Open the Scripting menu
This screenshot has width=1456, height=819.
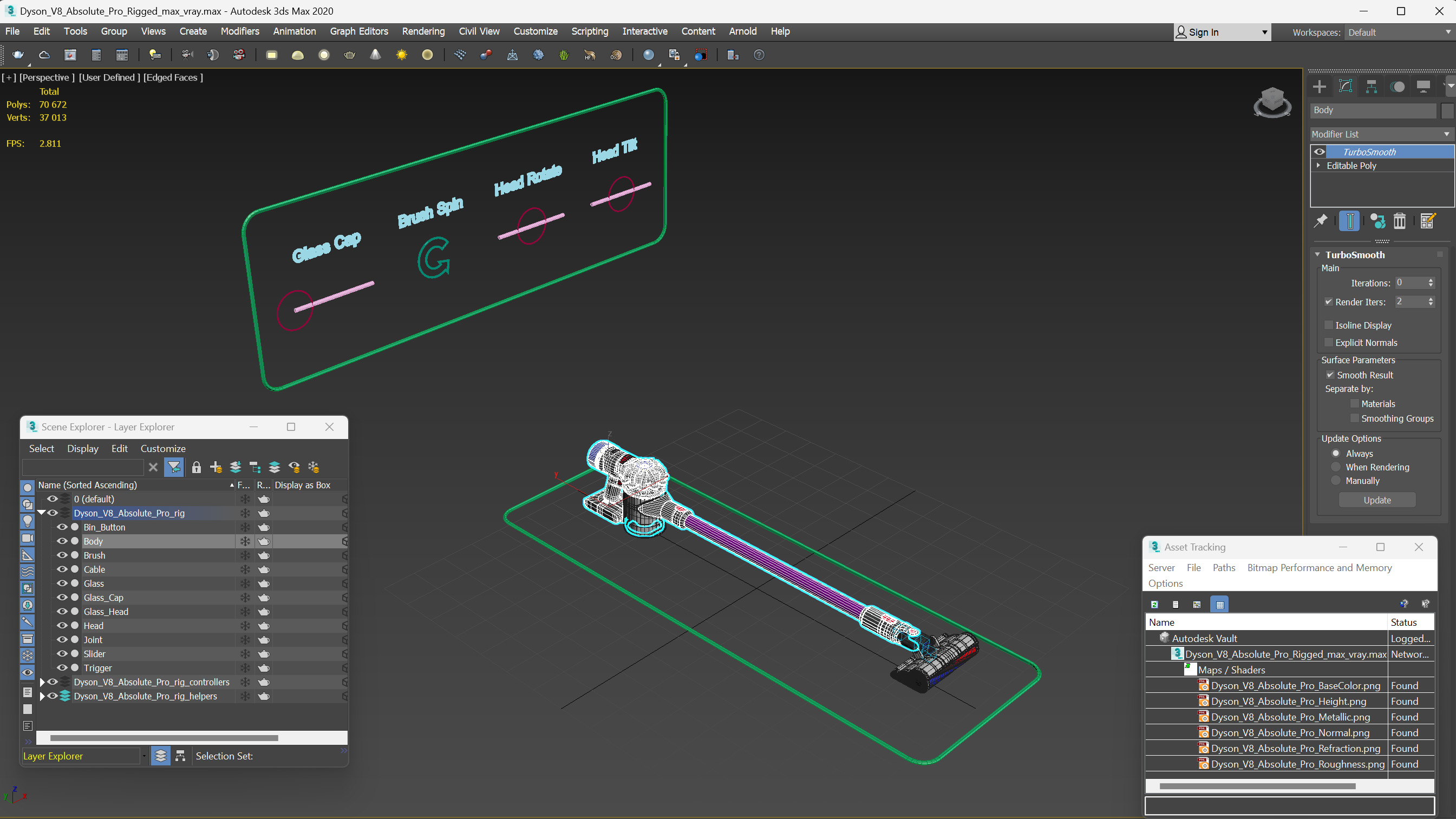(x=590, y=31)
